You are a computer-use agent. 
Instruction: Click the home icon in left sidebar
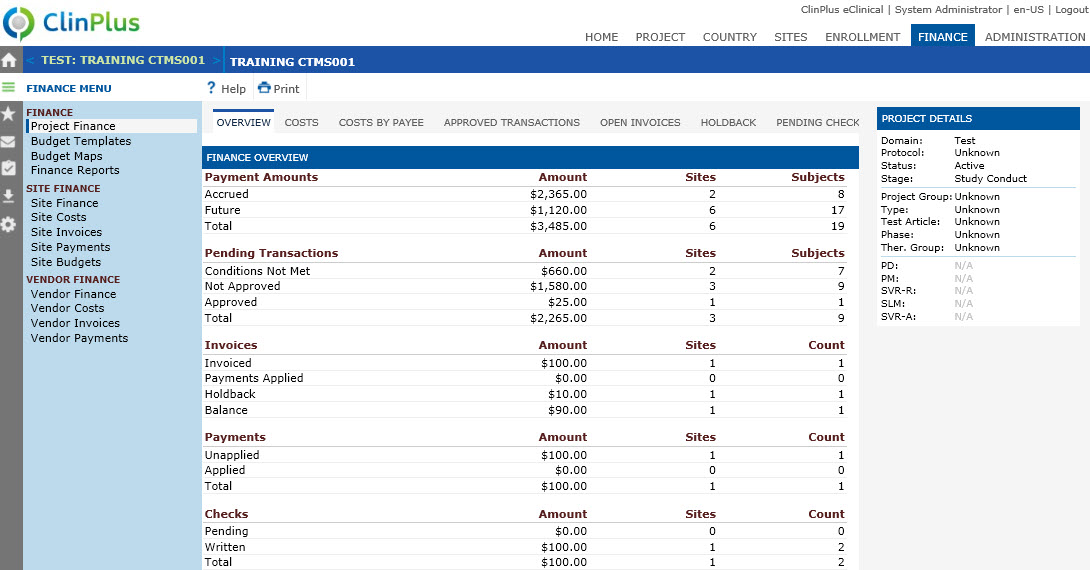click(9, 60)
